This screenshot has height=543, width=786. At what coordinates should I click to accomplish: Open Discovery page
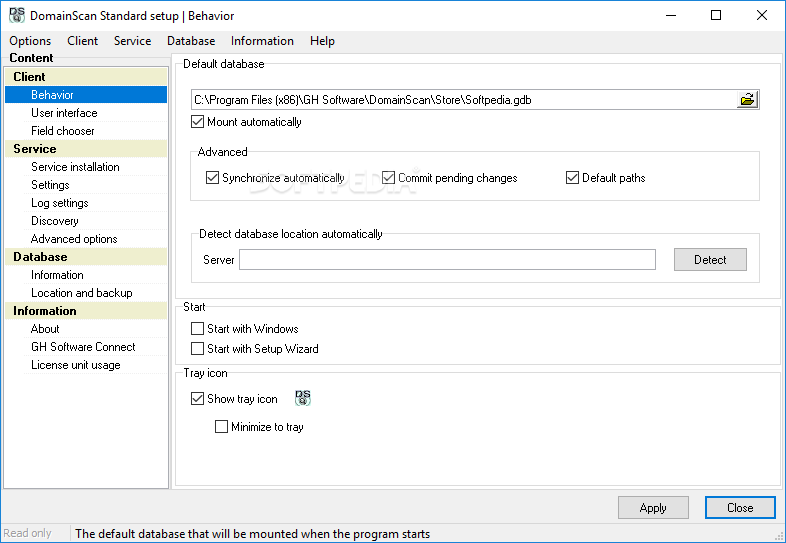86,221
